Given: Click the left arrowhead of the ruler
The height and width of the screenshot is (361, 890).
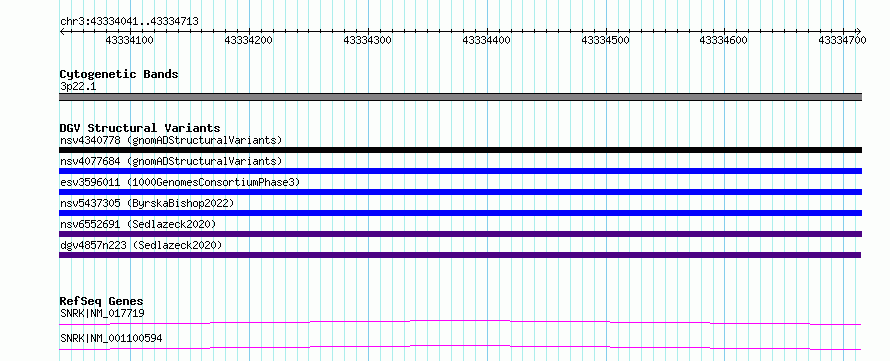Looking at the screenshot, I should (x=62, y=31).
